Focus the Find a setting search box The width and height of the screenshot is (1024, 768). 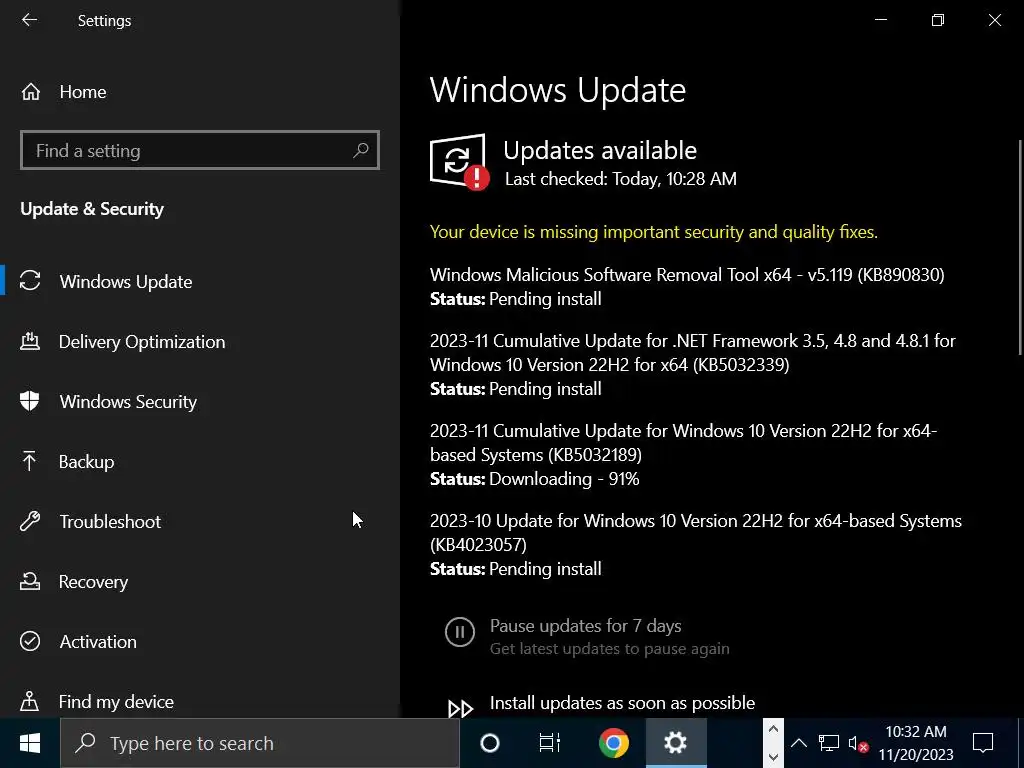(x=200, y=150)
